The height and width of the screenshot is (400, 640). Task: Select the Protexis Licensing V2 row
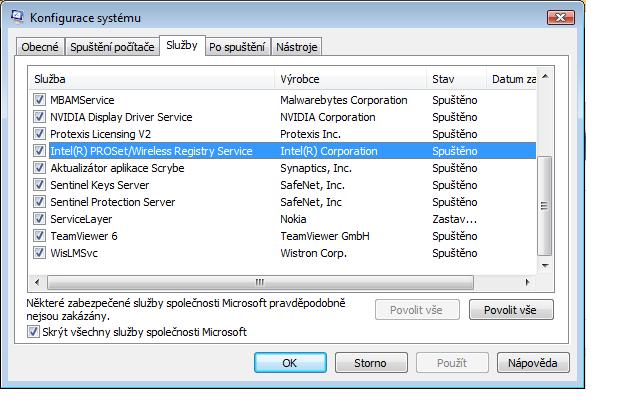(x=100, y=134)
